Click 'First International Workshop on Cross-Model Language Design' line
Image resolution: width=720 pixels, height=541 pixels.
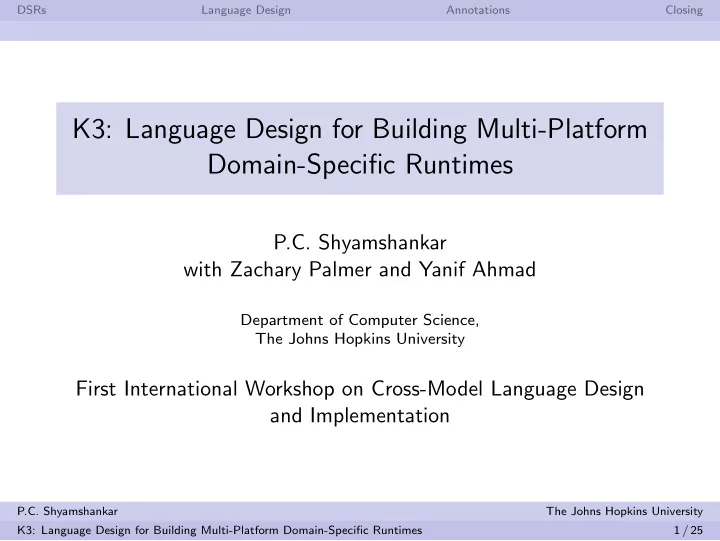360,389
